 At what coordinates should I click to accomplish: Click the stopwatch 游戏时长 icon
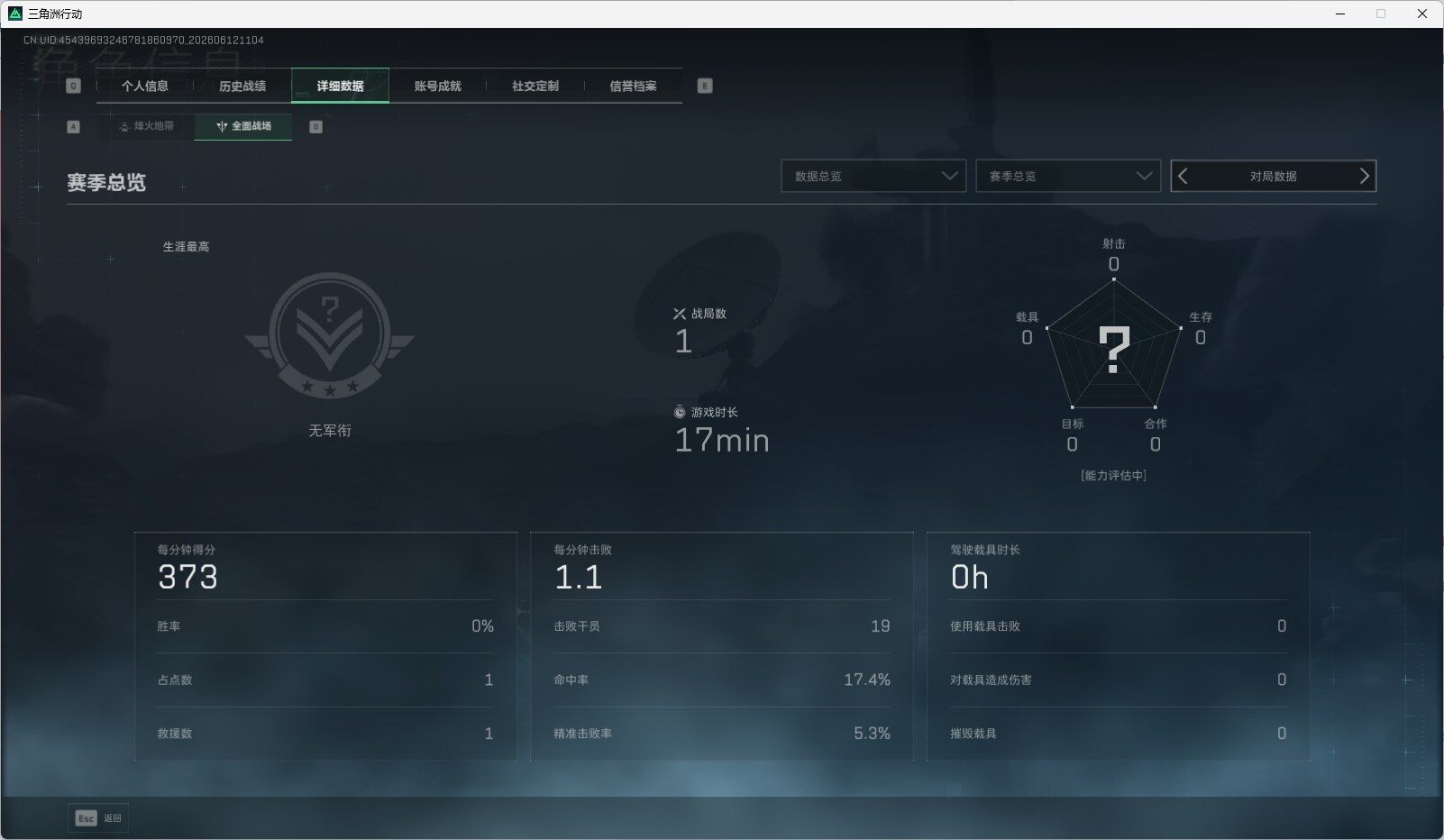(680, 412)
